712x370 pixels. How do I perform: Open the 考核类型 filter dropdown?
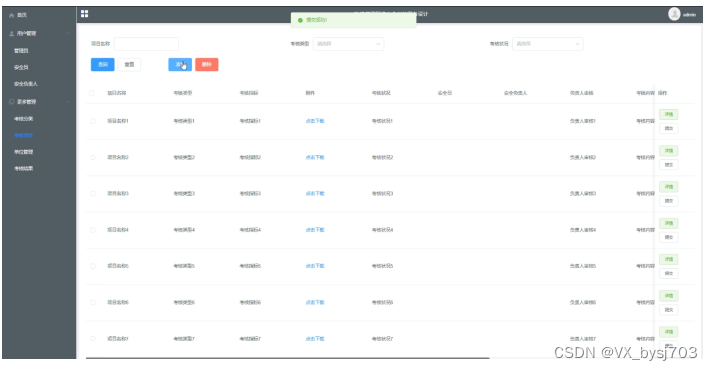(348, 44)
